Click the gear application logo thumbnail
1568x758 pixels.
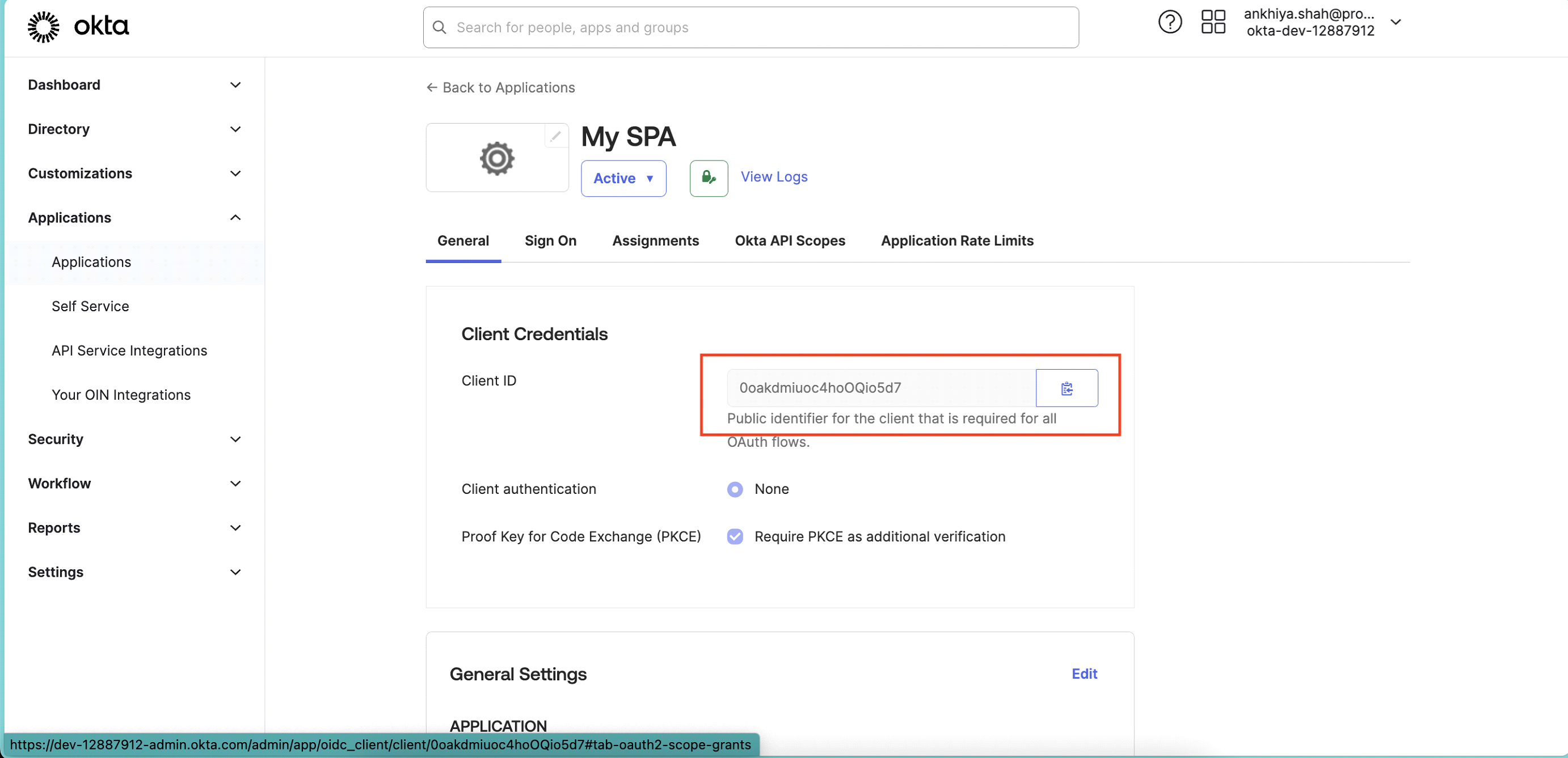click(x=497, y=158)
